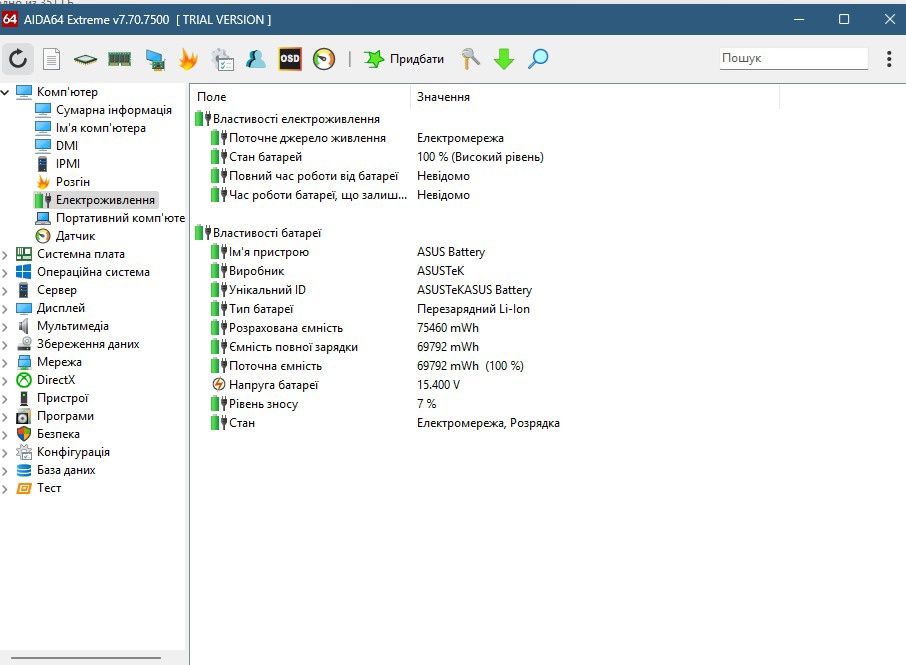Image resolution: width=906 pixels, height=665 pixels.
Task: Open the memory module toolbar icon
Action: (120, 59)
